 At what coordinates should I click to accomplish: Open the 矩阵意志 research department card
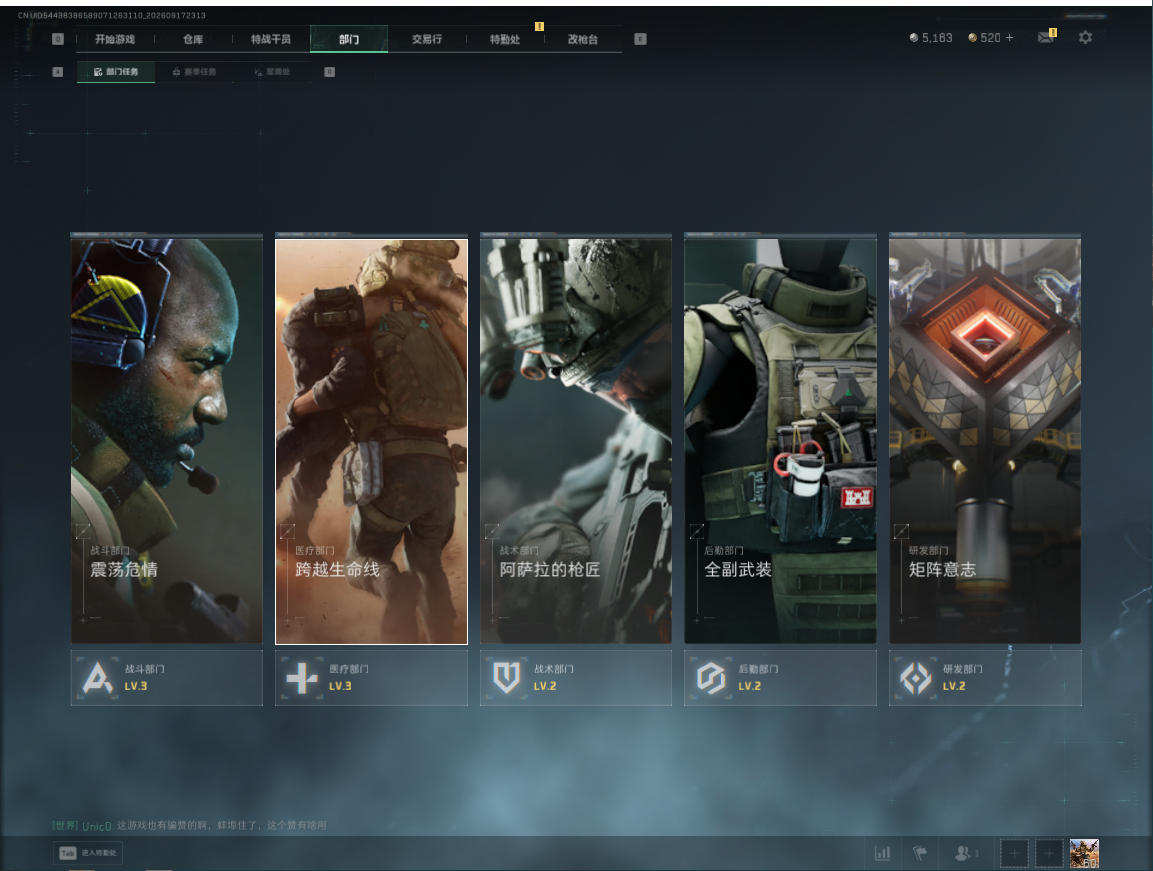pos(985,441)
